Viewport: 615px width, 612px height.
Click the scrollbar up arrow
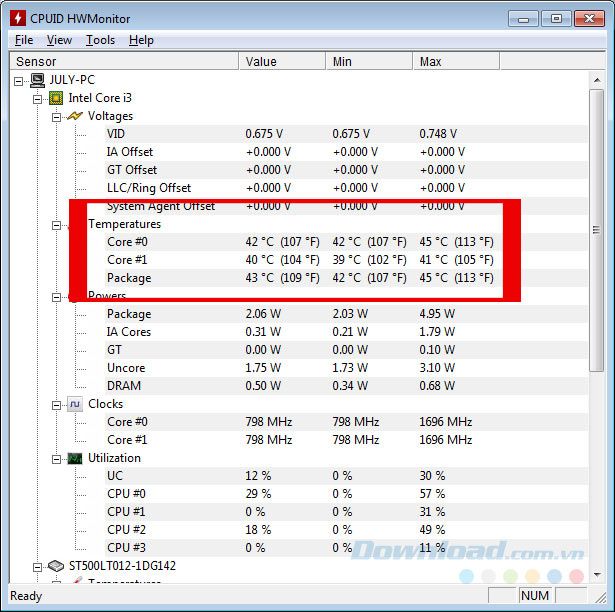click(597, 80)
